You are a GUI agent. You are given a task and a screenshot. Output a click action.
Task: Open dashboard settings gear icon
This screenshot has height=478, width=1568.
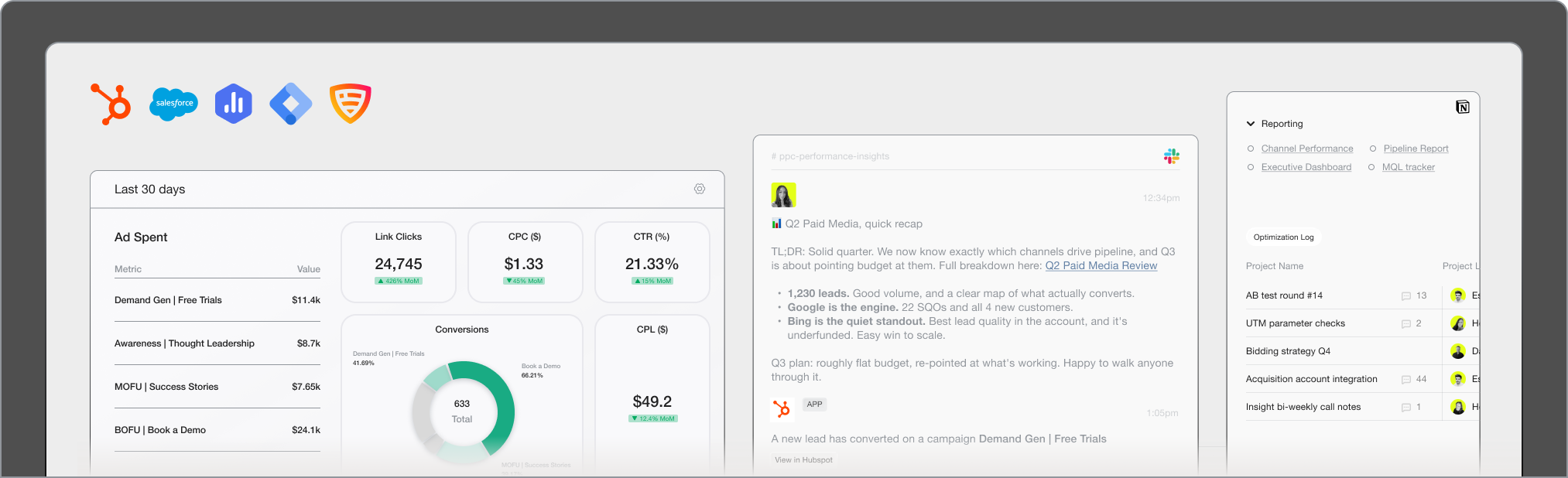pyautogui.click(x=700, y=189)
